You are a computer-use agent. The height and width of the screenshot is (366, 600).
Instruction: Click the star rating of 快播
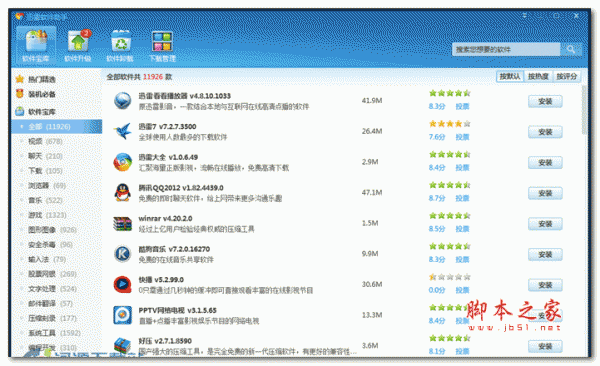450,277
